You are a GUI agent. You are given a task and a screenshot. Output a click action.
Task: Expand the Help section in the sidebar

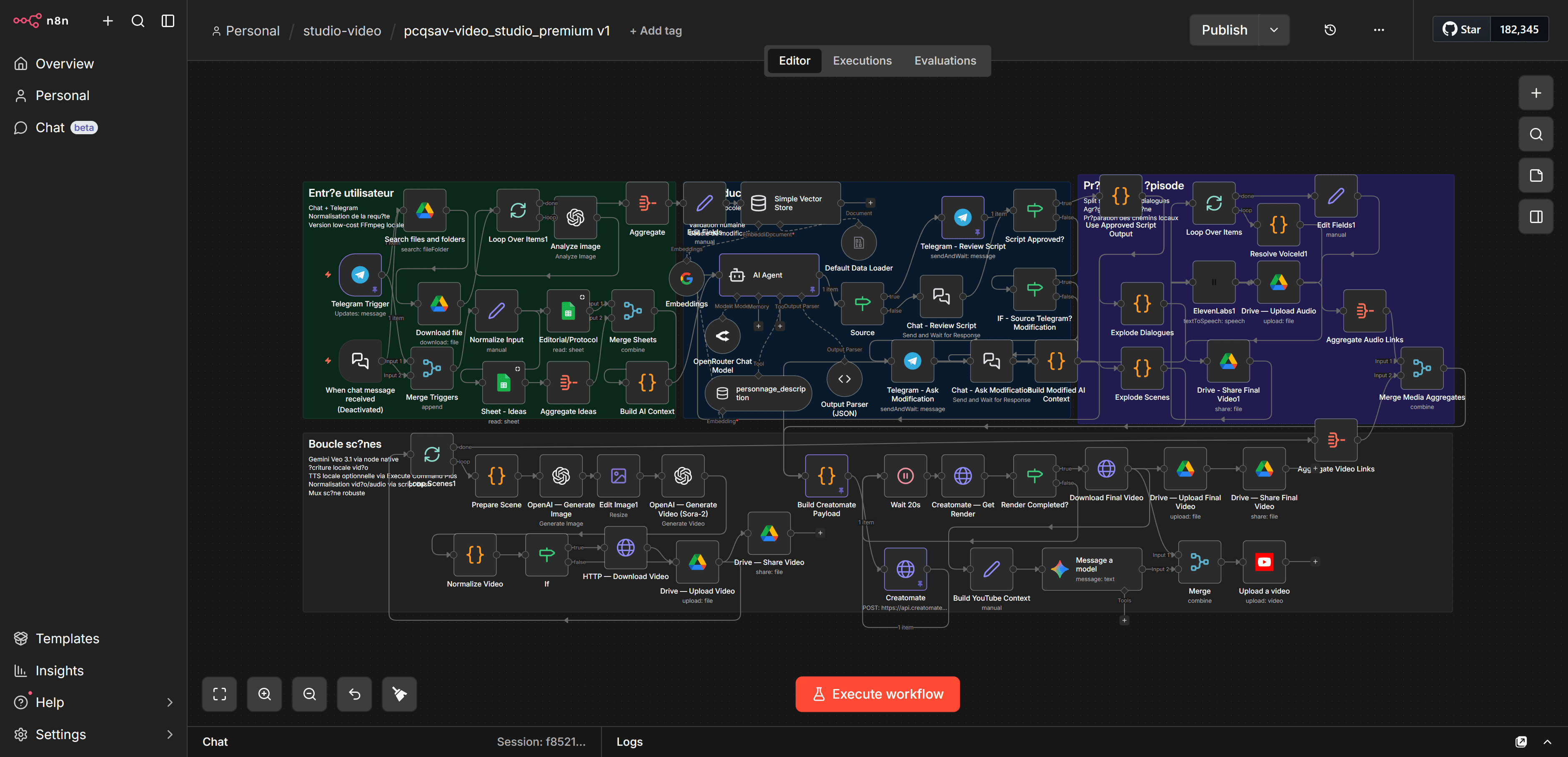click(170, 702)
